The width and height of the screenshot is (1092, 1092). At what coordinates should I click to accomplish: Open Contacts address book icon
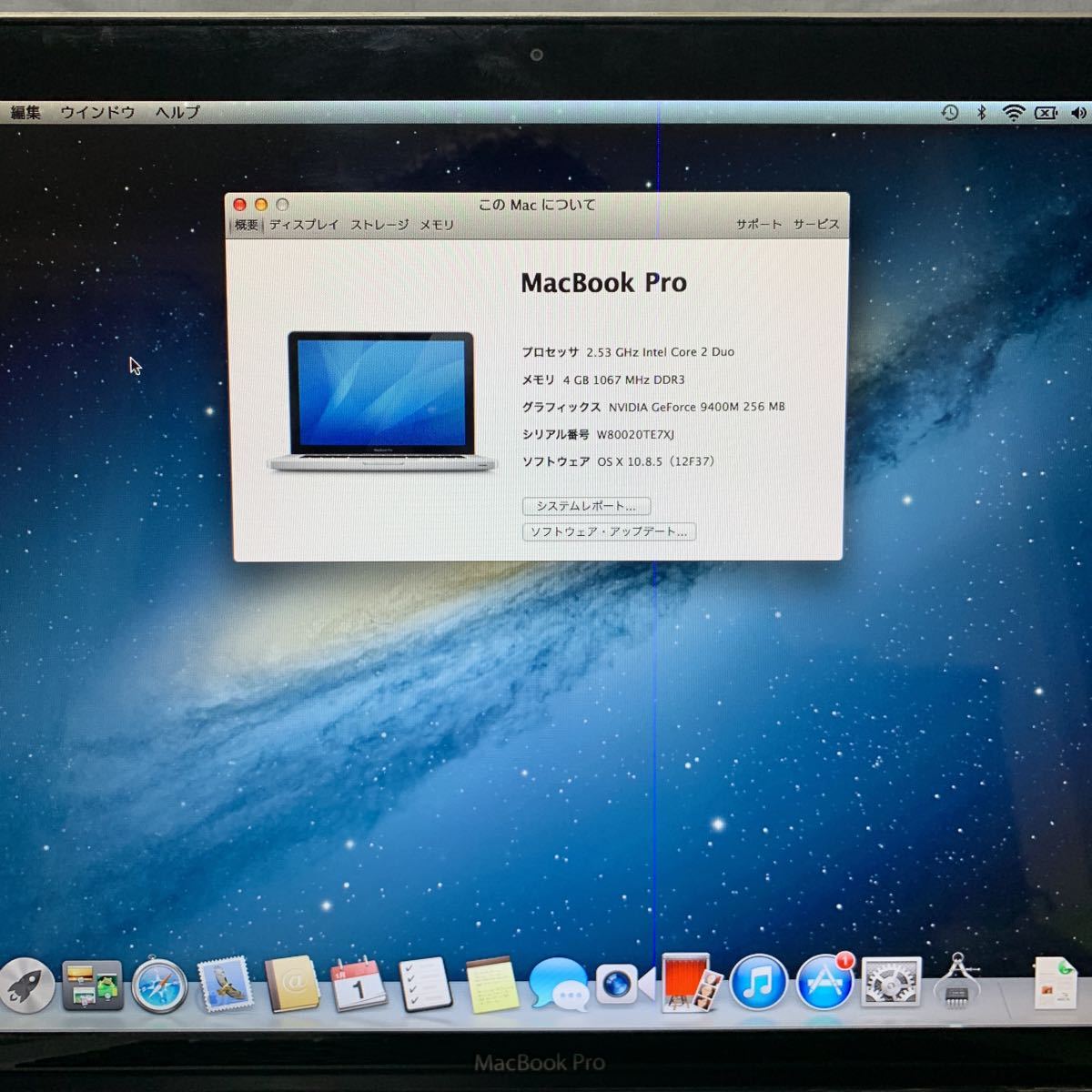coord(292,985)
